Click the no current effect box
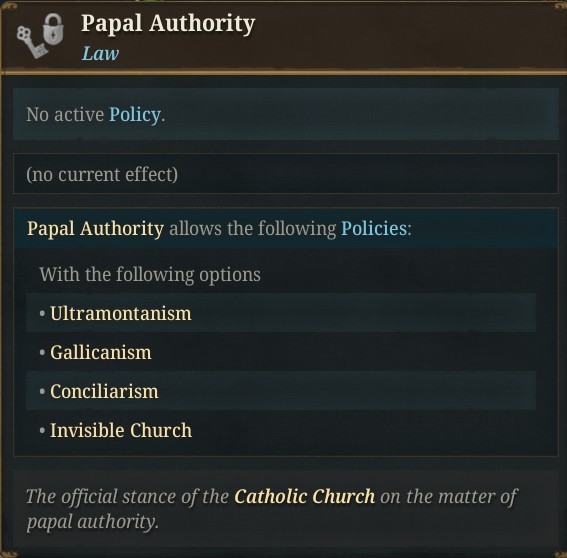This screenshot has width=567, height=558. (286, 174)
